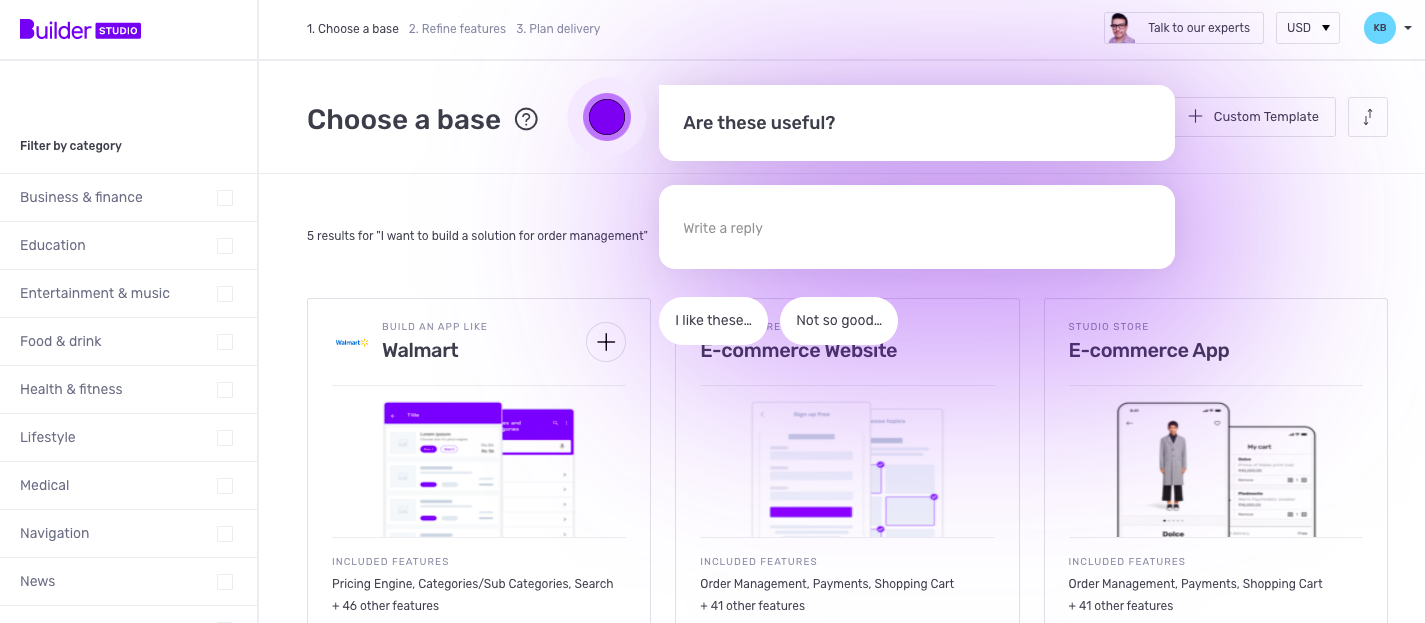The image size is (1425, 623).
Task: Open the purple chat assistant bubble
Action: (606, 117)
